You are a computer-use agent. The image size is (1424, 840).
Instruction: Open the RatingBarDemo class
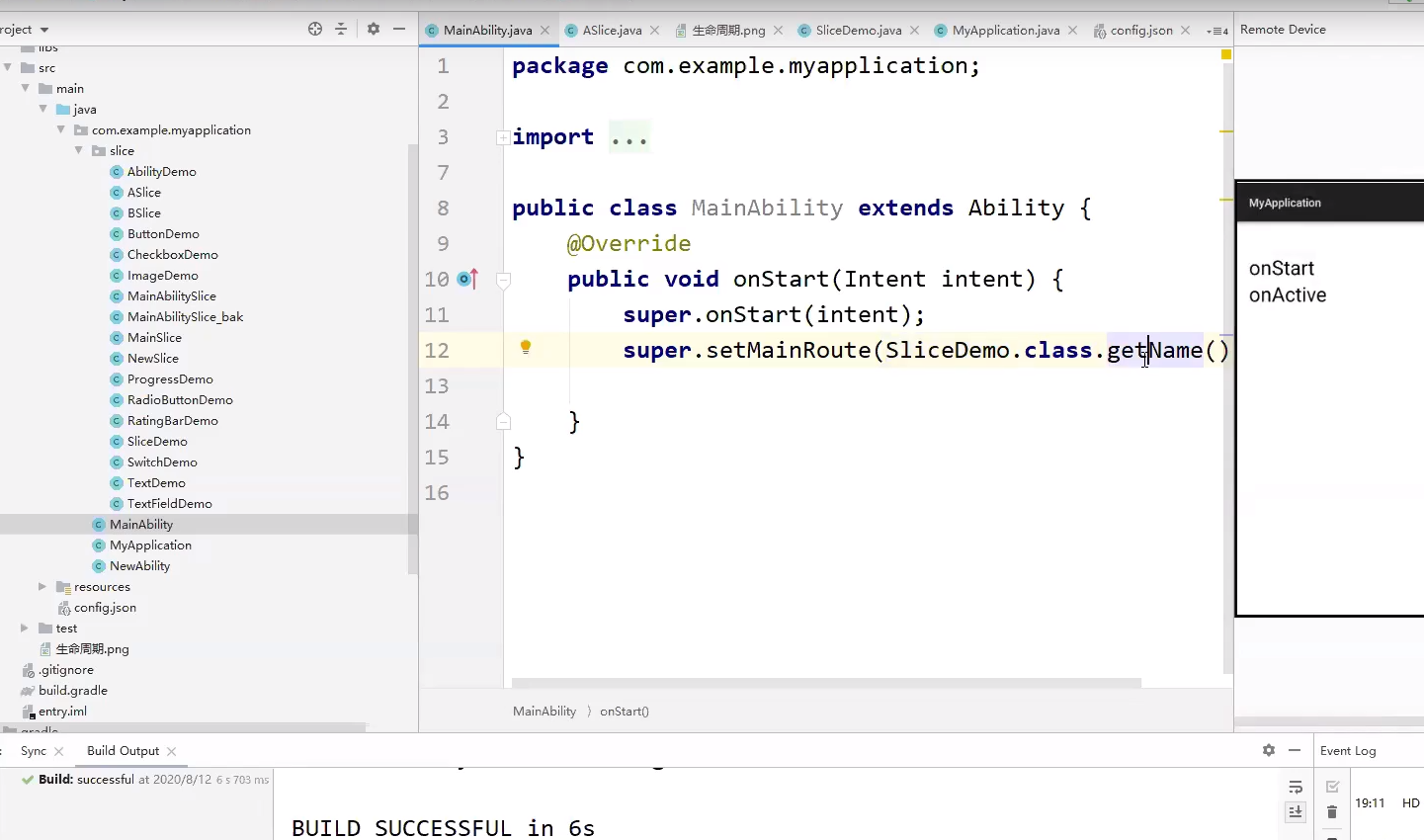(x=172, y=421)
